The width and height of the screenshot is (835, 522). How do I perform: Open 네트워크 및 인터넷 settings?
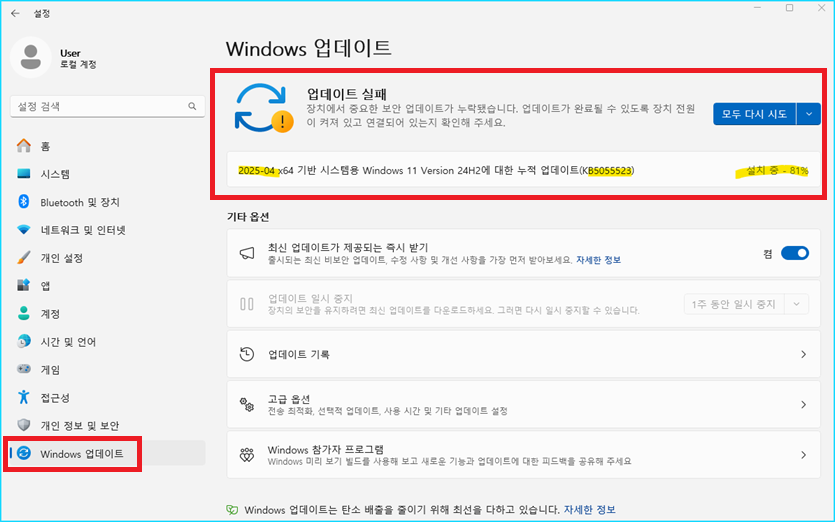click(x=107, y=230)
